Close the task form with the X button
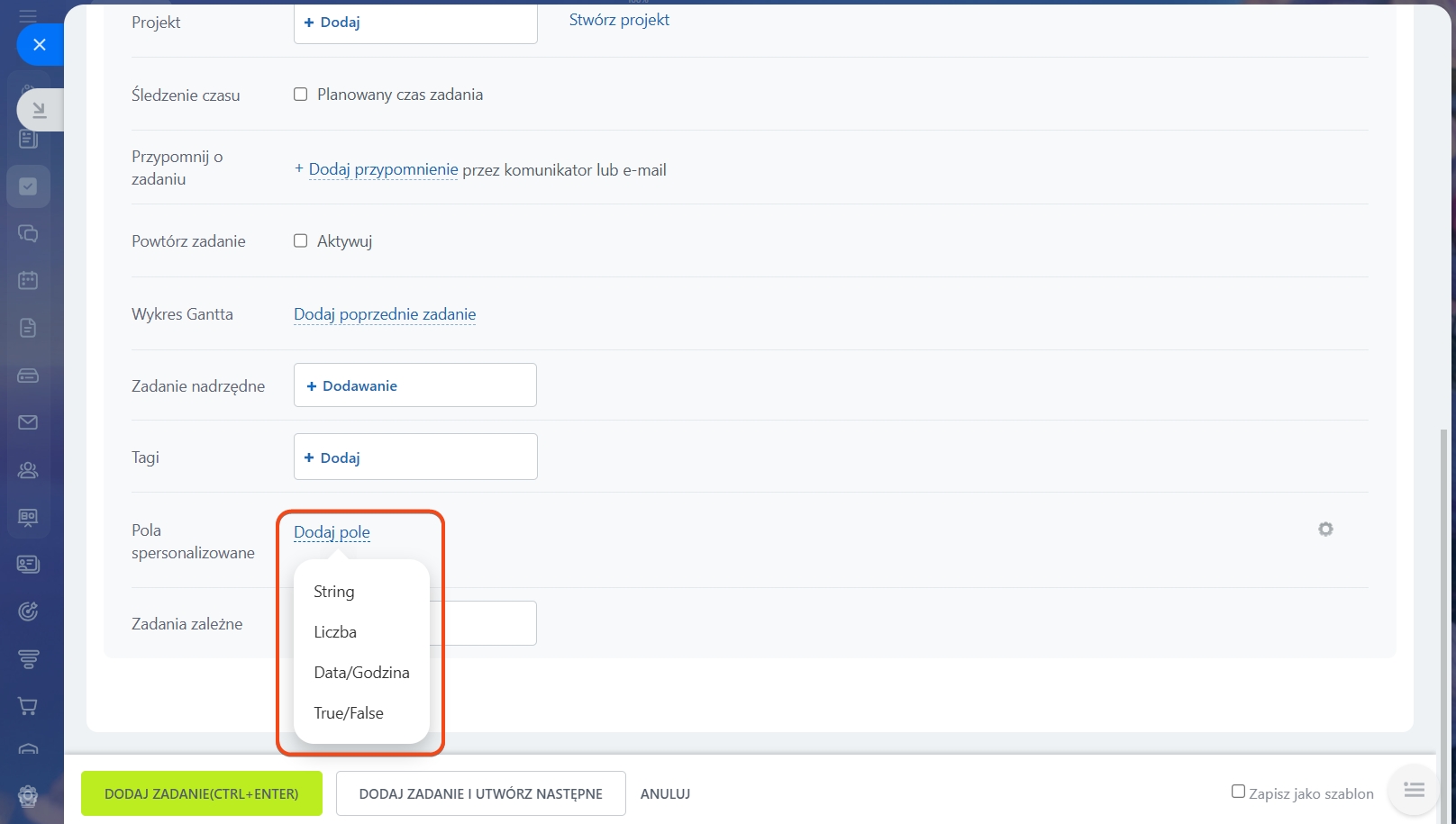The width and height of the screenshot is (1456, 824). click(40, 44)
